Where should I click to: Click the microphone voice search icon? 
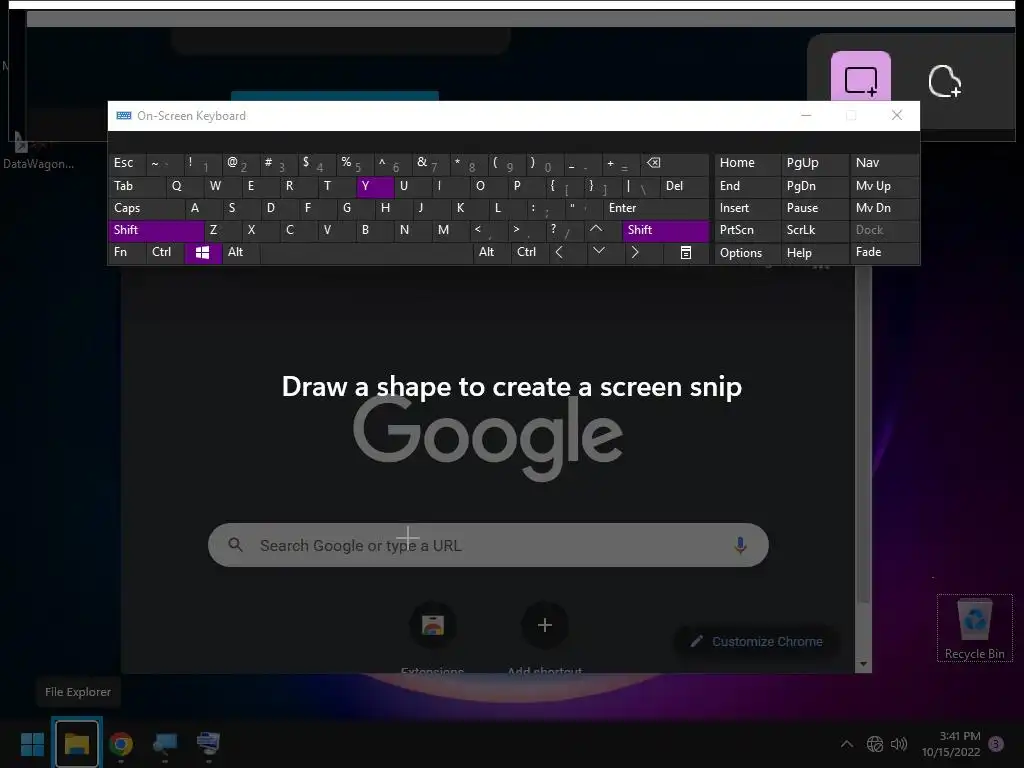[740, 545]
